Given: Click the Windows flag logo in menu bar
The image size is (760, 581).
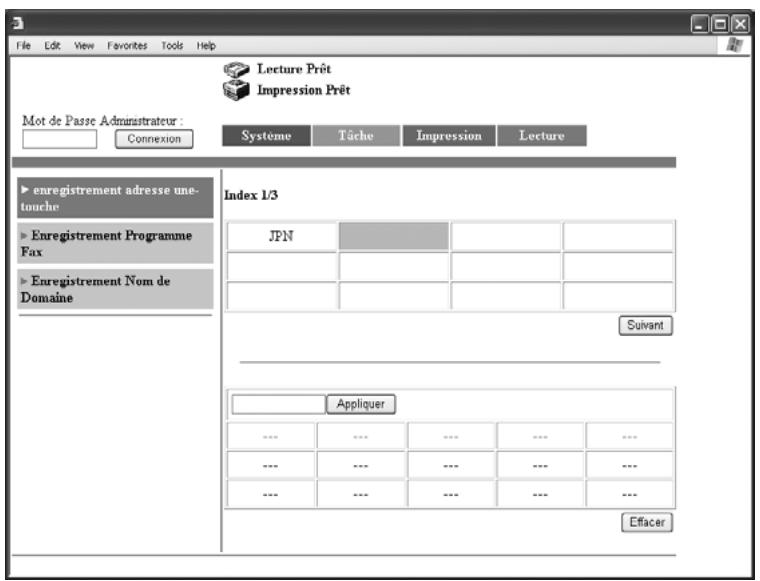Looking at the screenshot, I should tap(735, 45).
